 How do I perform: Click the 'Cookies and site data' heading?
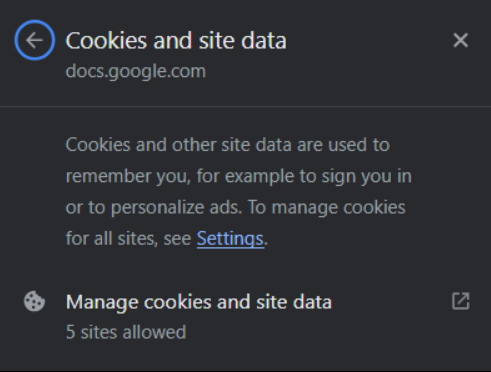pos(176,41)
